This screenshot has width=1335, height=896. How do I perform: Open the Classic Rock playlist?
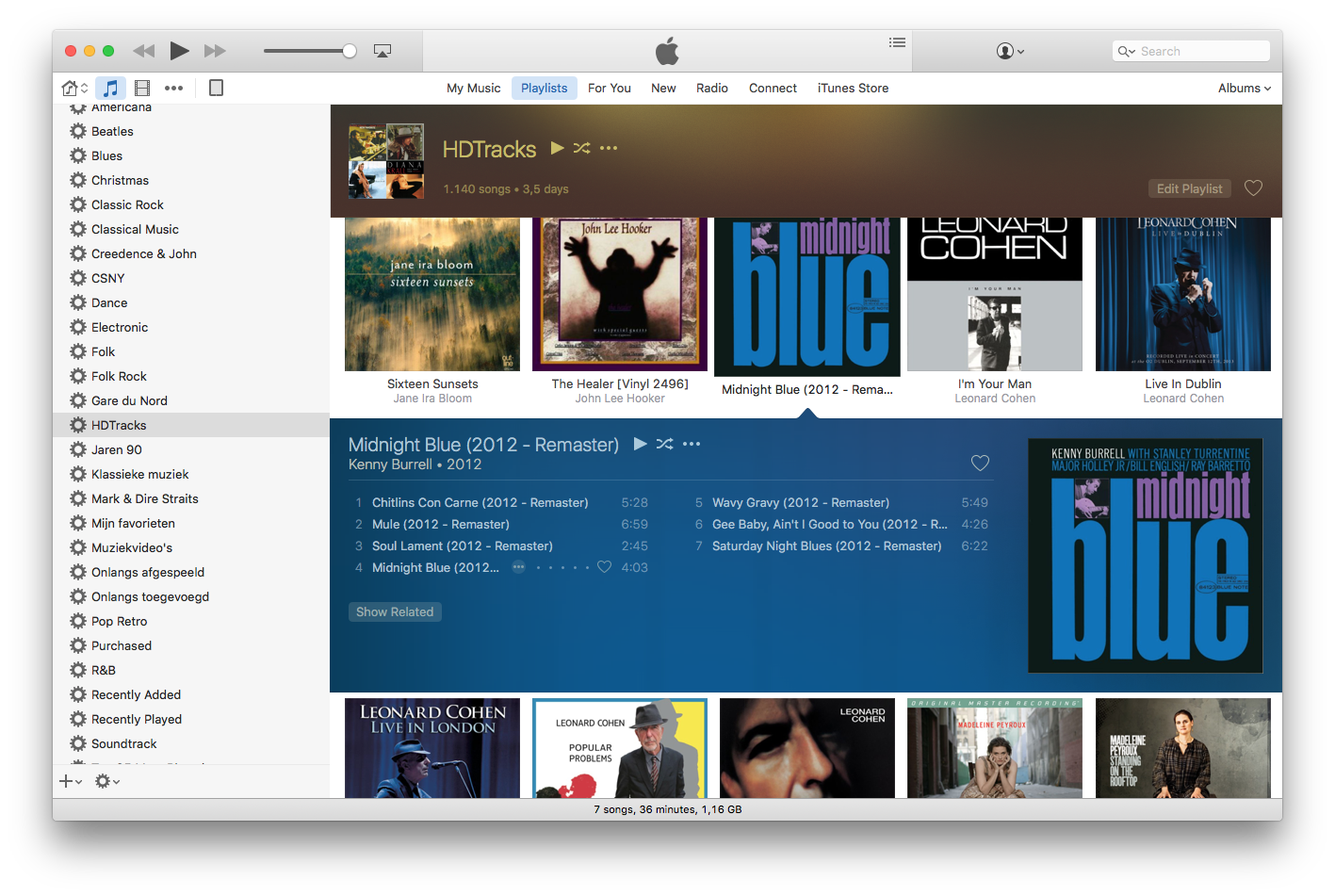pyautogui.click(x=127, y=204)
